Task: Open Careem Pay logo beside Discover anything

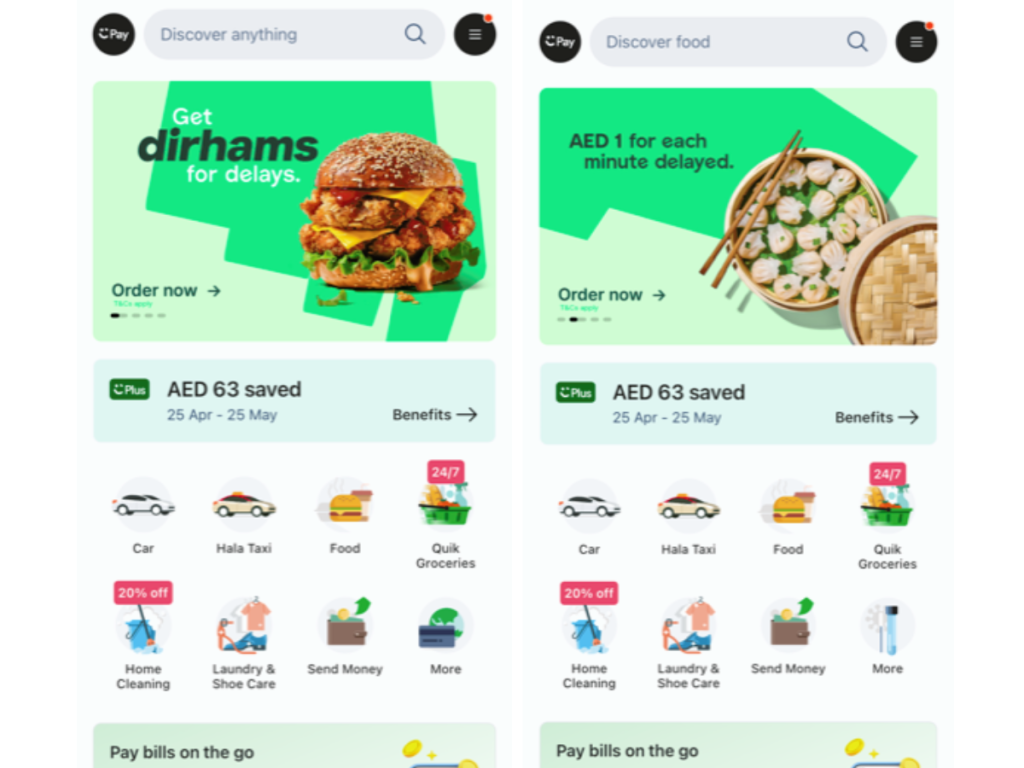Action: tap(114, 34)
